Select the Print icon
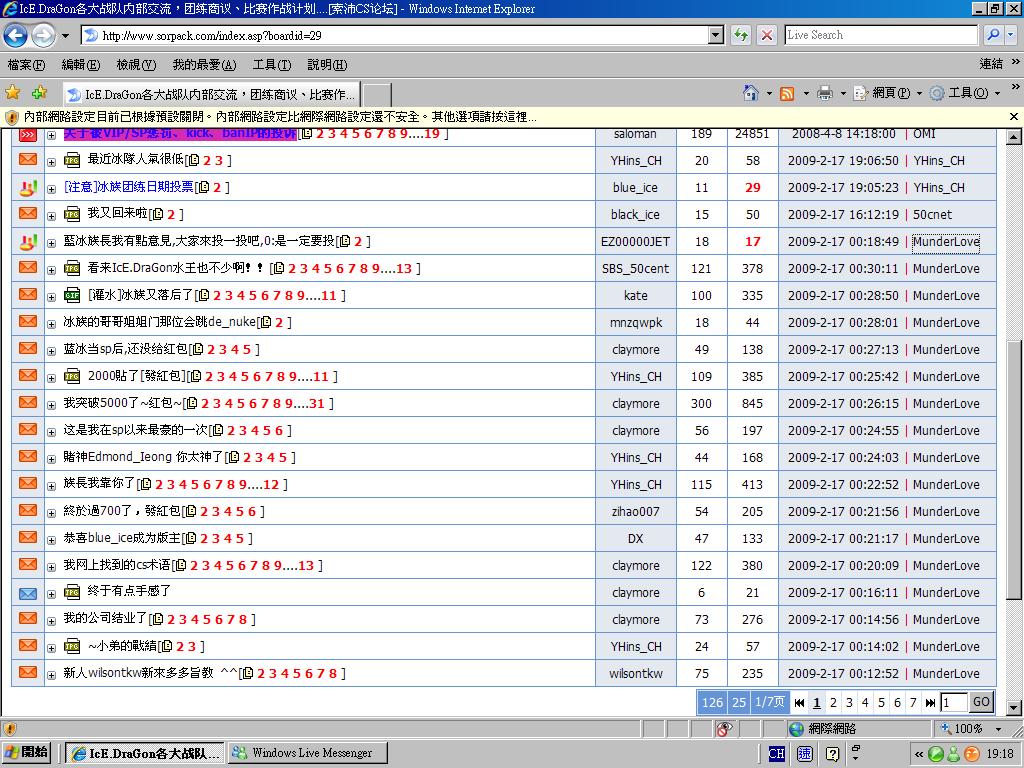 pyautogui.click(x=826, y=91)
